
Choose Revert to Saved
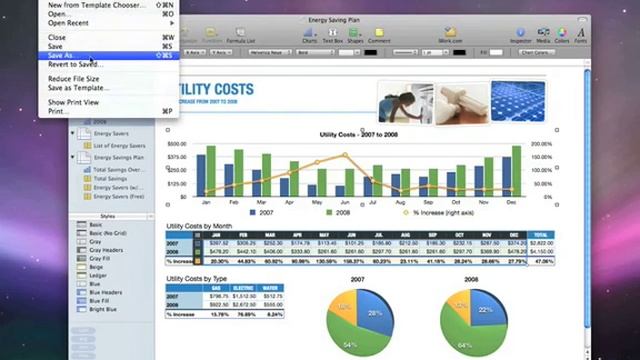tap(109, 64)
